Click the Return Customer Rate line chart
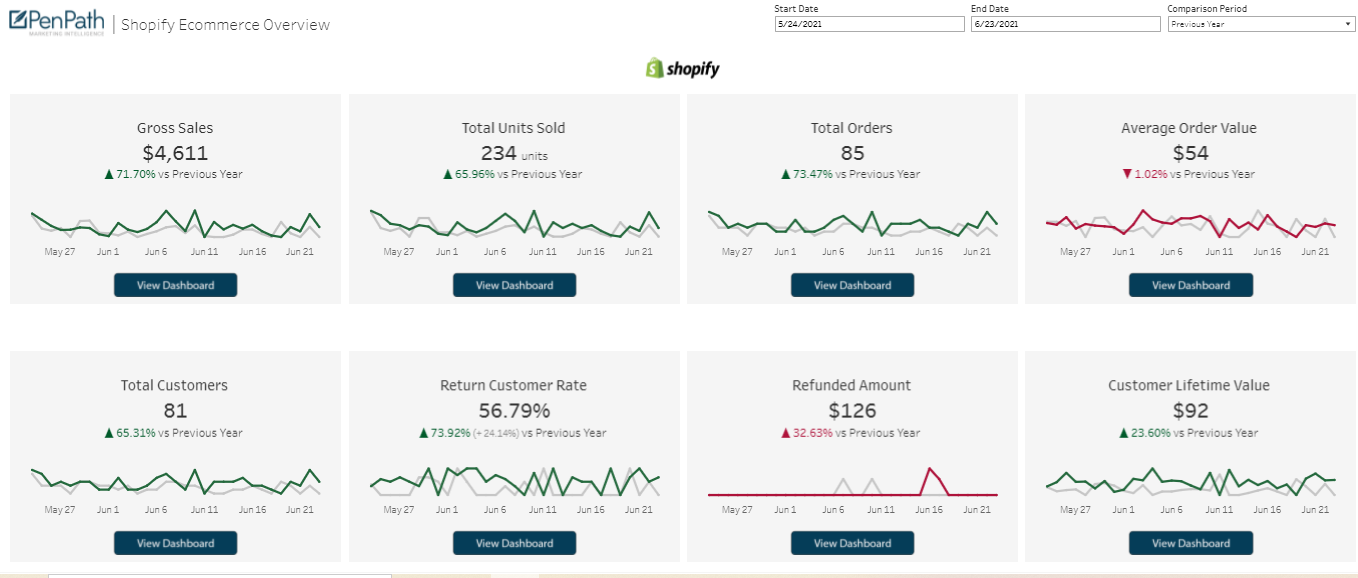The image size is (1358, 578). [514, 481]
